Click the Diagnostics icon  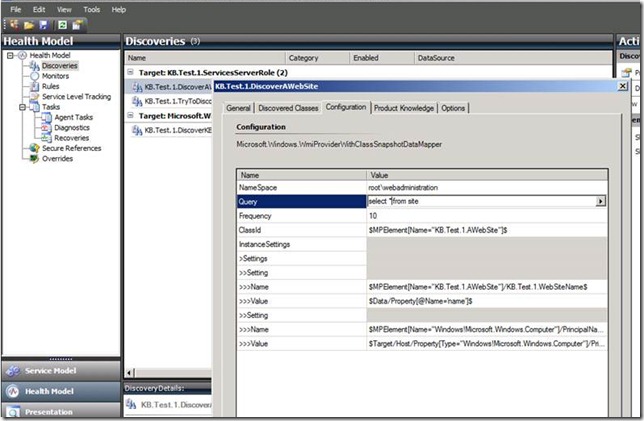[x=46, y=128]
